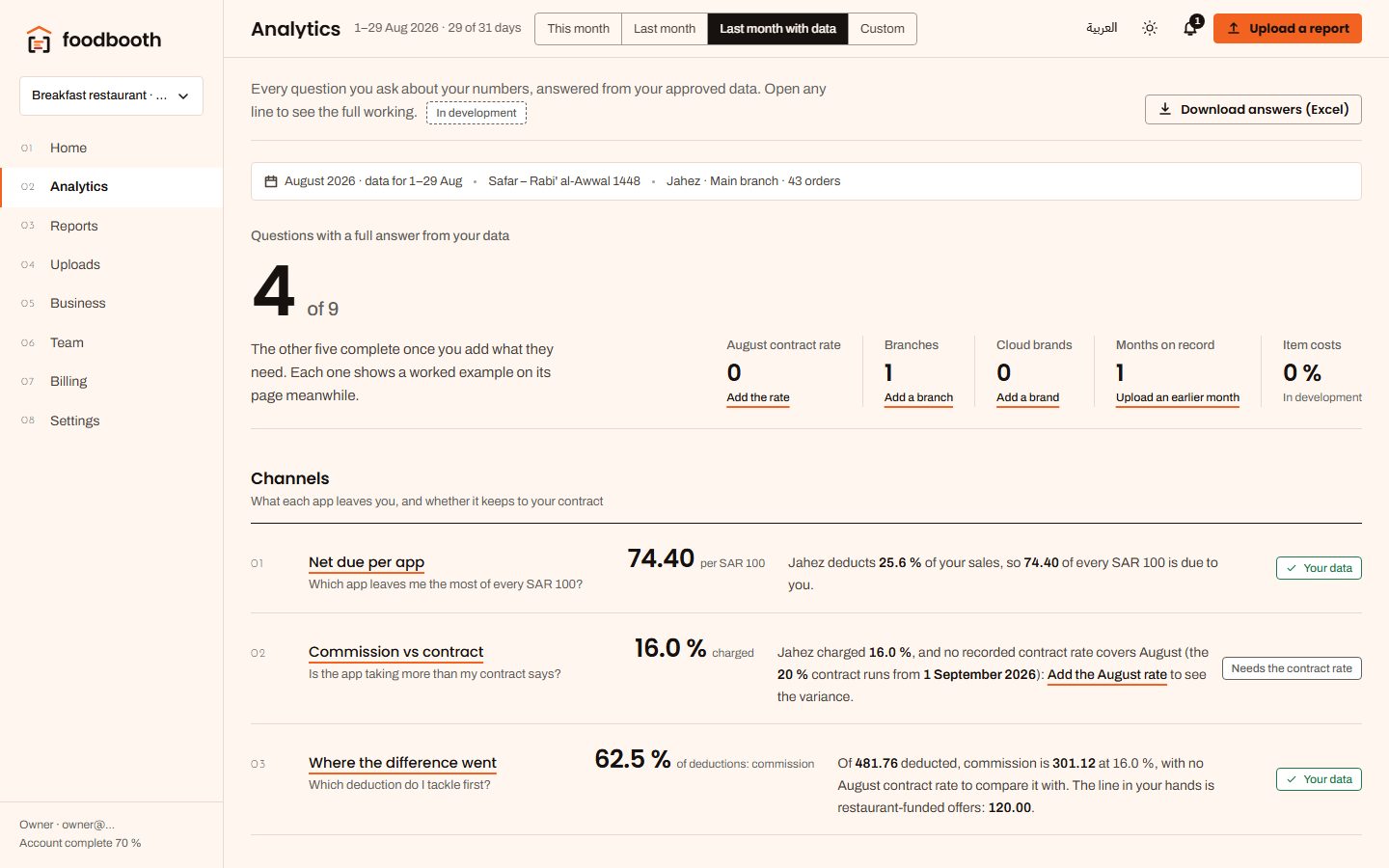Download answers as Excel
Screen dimensions: 1389x868
pyautogui.click(x=1253, y=109)
